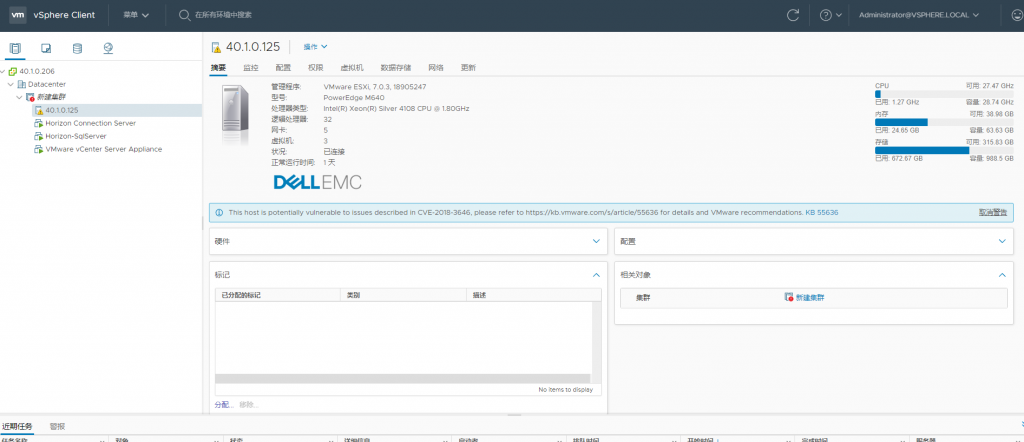
Task: Click the host warning icon beside 40.1.0.125 in tree
Action: click(39, 110)
